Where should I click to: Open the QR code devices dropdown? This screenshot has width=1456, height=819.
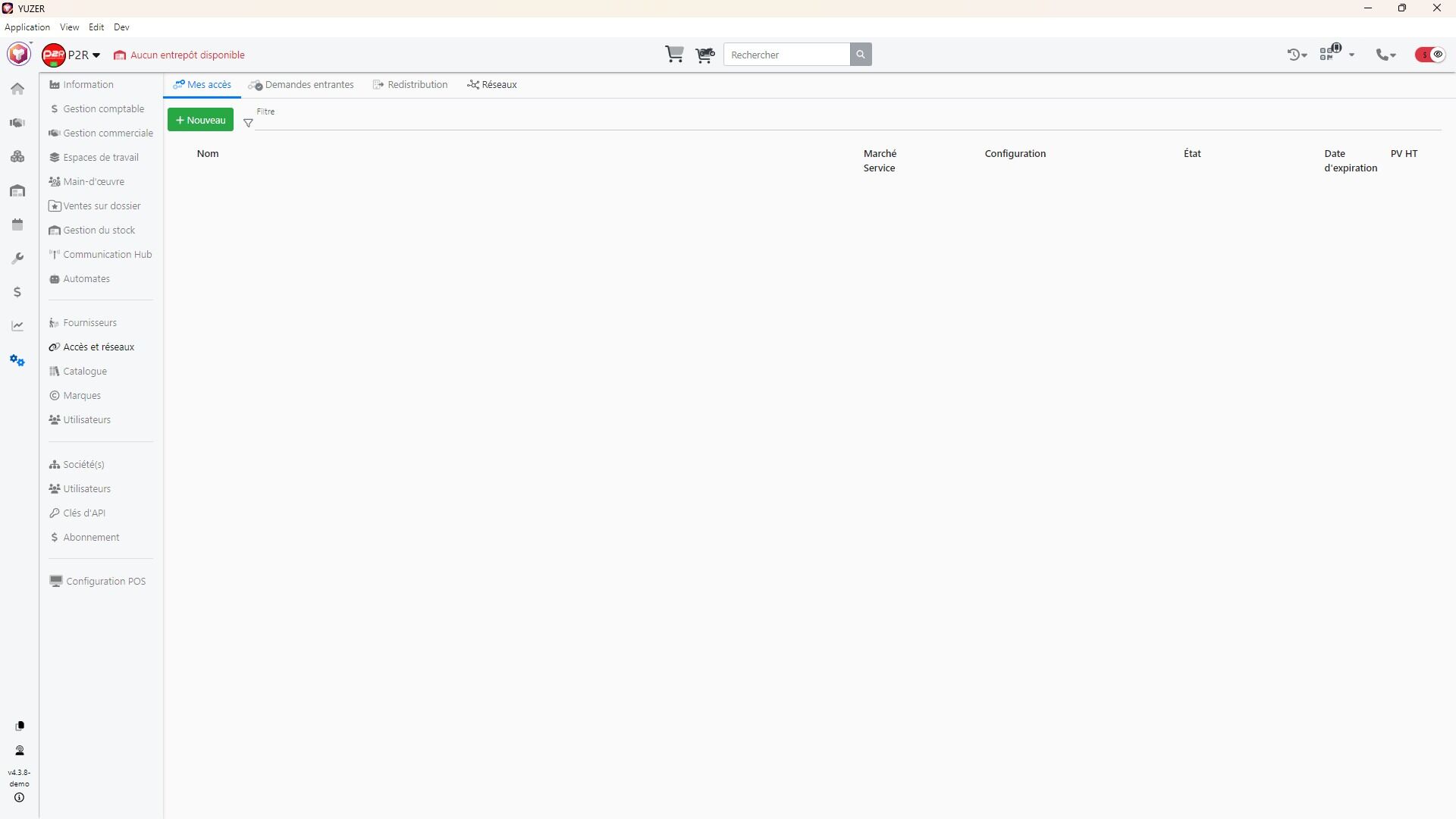[1336, 55]
